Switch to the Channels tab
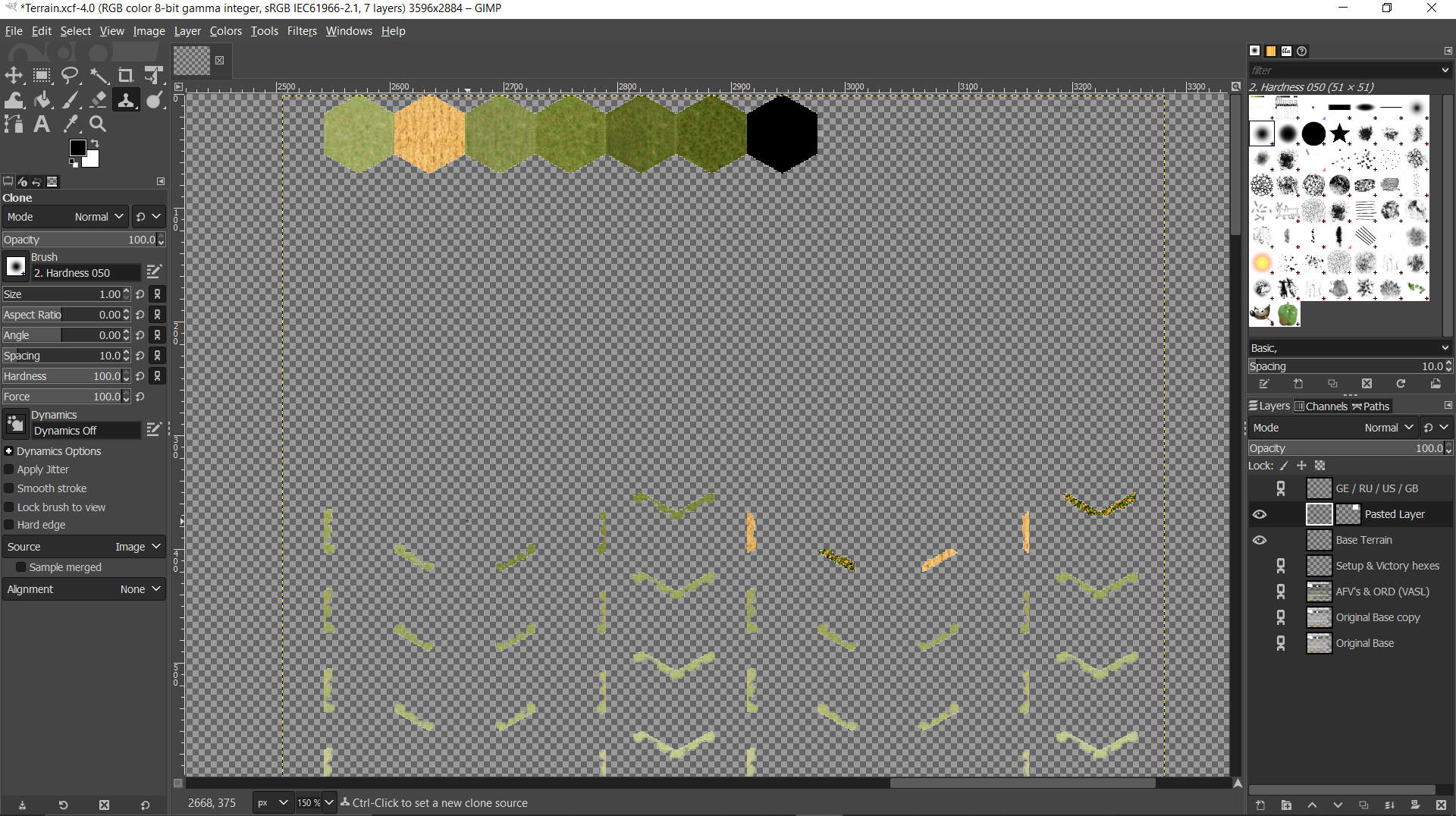 pos(1321,406)
